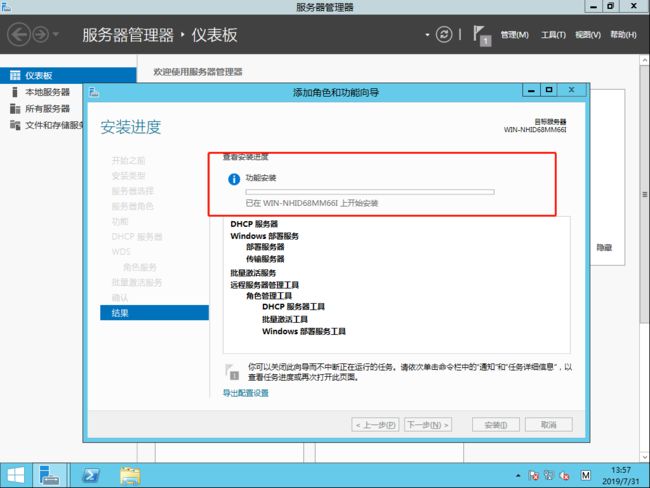650x488 pixels.
Task: Minimize the 添加角色和功能向导 window
Action: [x=531, y=90]
